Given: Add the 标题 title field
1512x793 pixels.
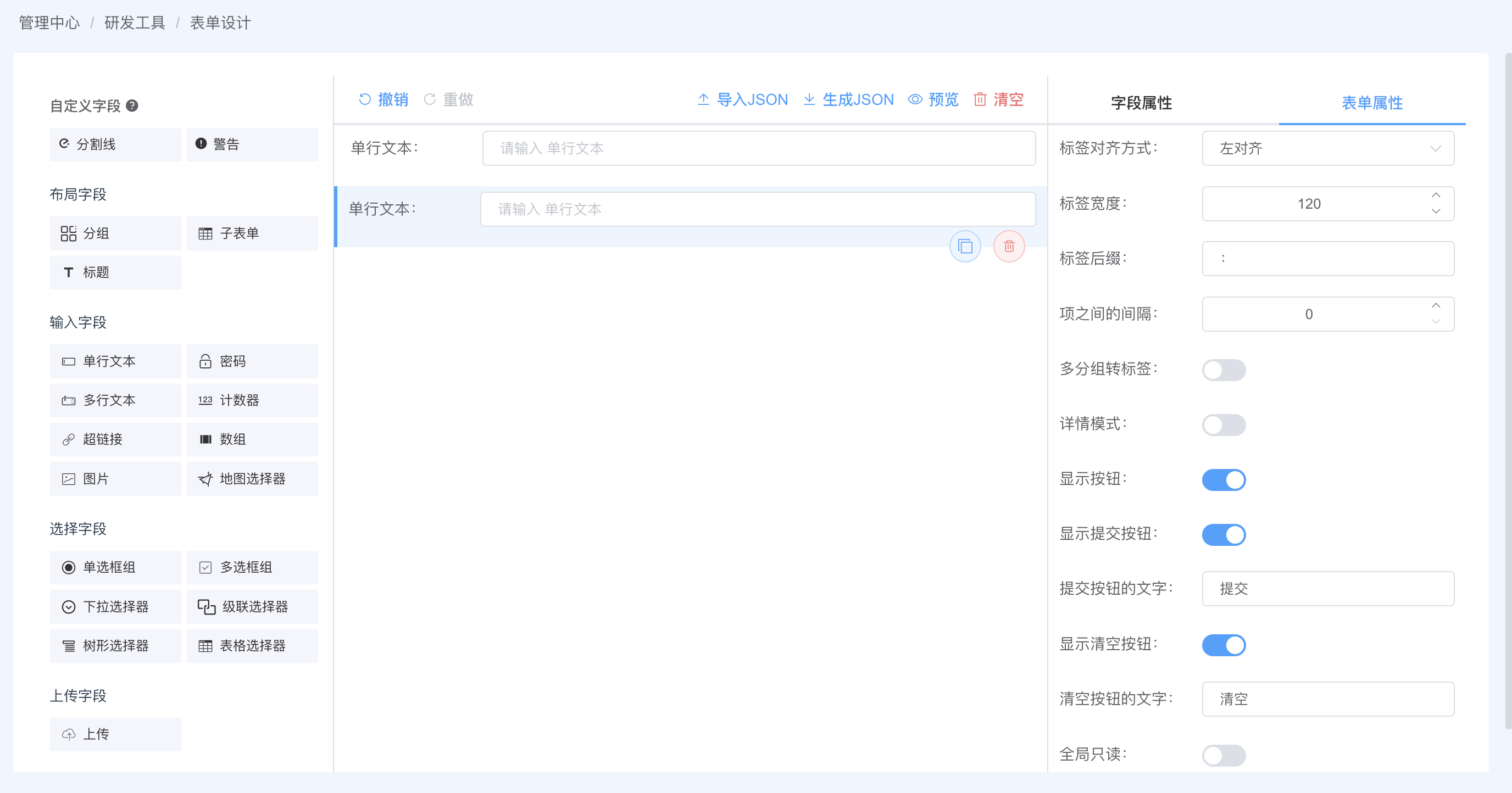Looking at the screenshot, I should (115, 272).
